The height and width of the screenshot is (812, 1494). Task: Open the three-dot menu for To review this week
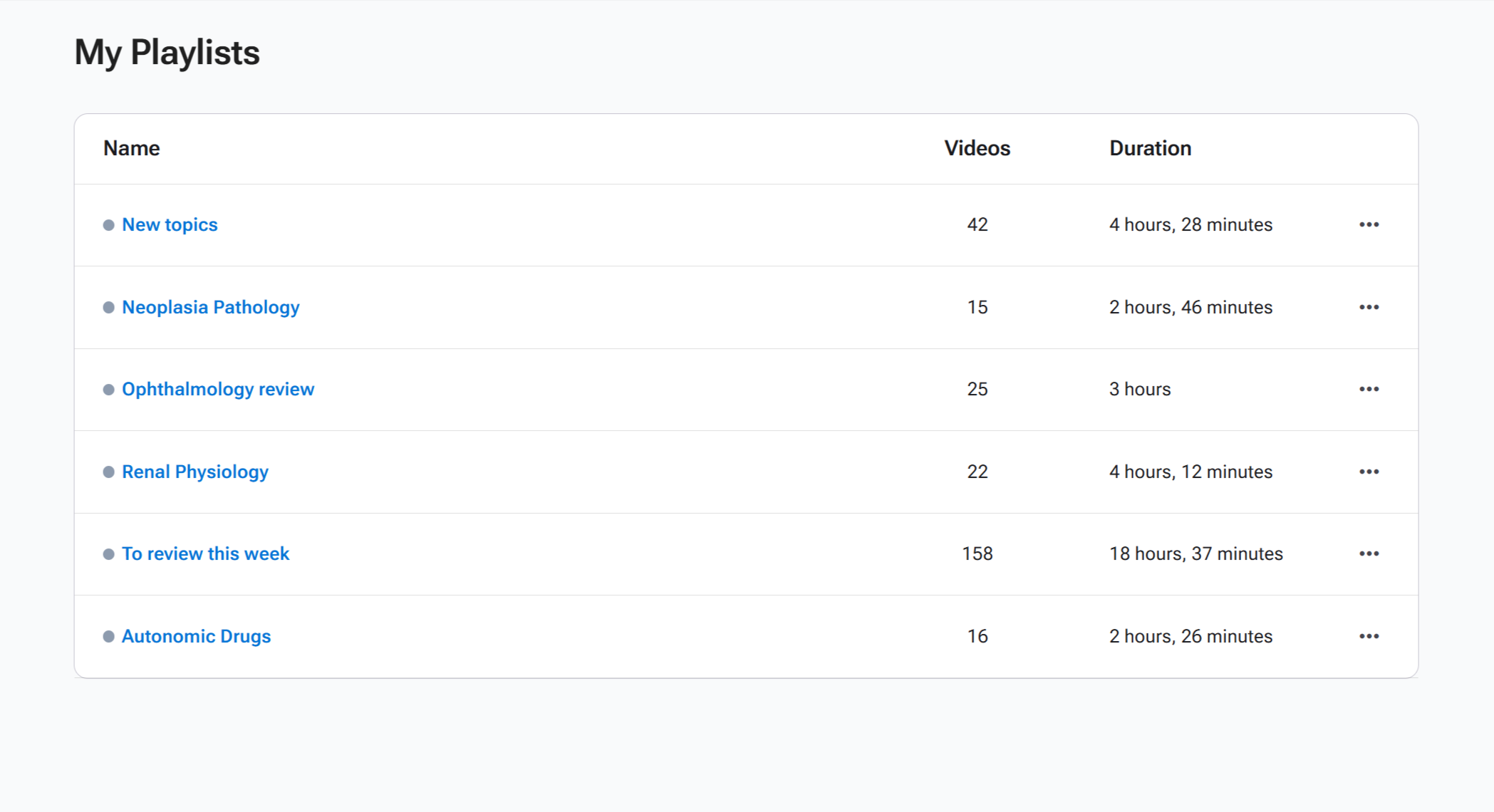pos(1369,554)
